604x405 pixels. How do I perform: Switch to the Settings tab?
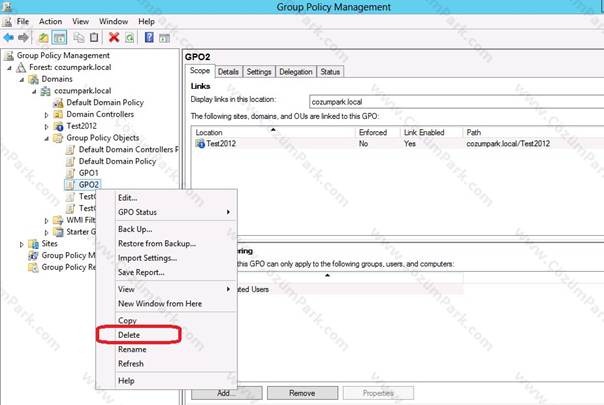coord(259,72)
